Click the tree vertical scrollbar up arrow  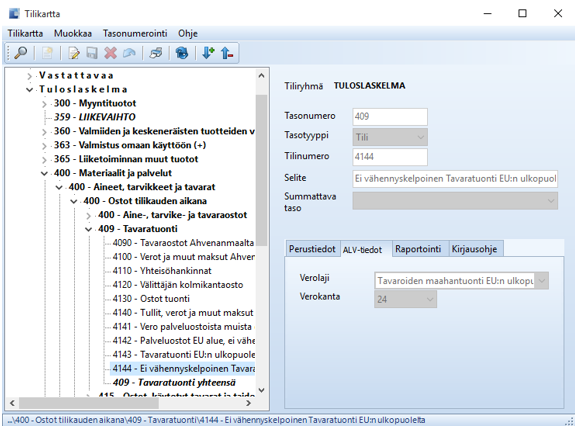[261, 76]
